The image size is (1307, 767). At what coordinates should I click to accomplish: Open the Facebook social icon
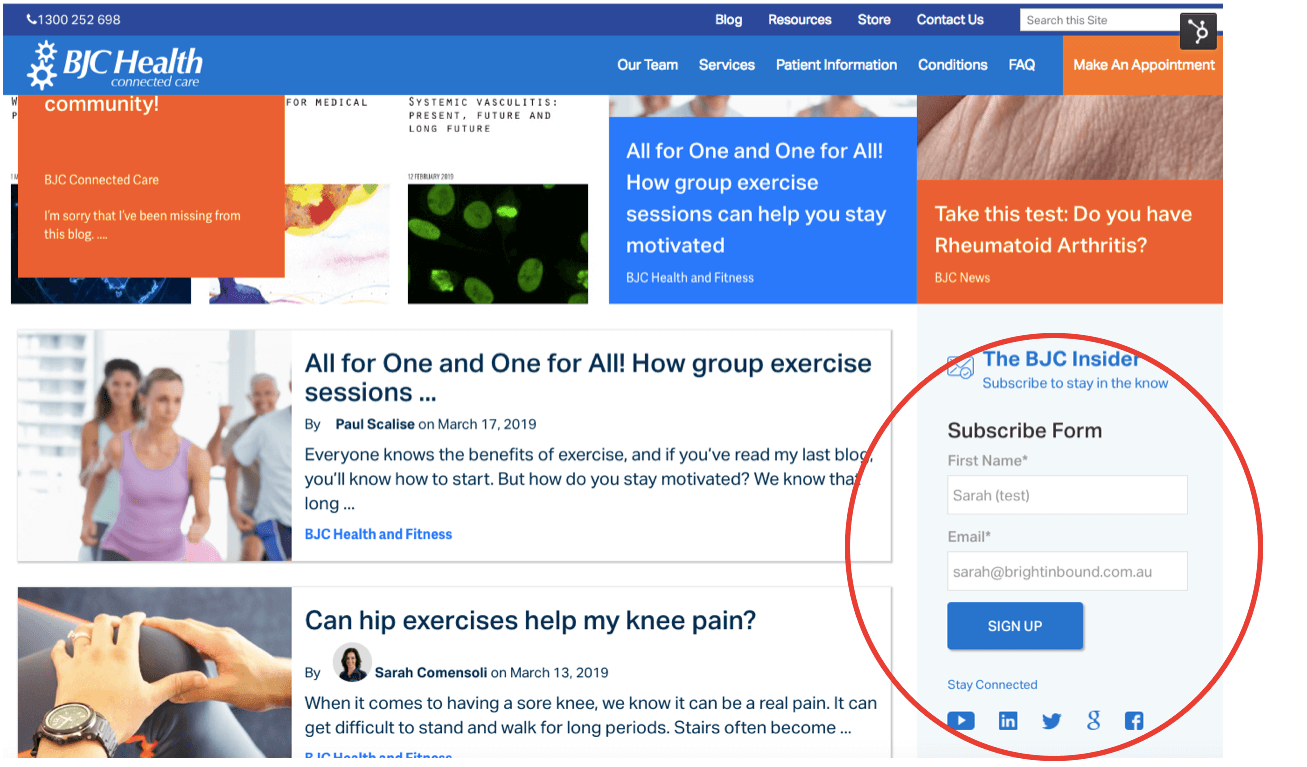[x=1134, y=720]
